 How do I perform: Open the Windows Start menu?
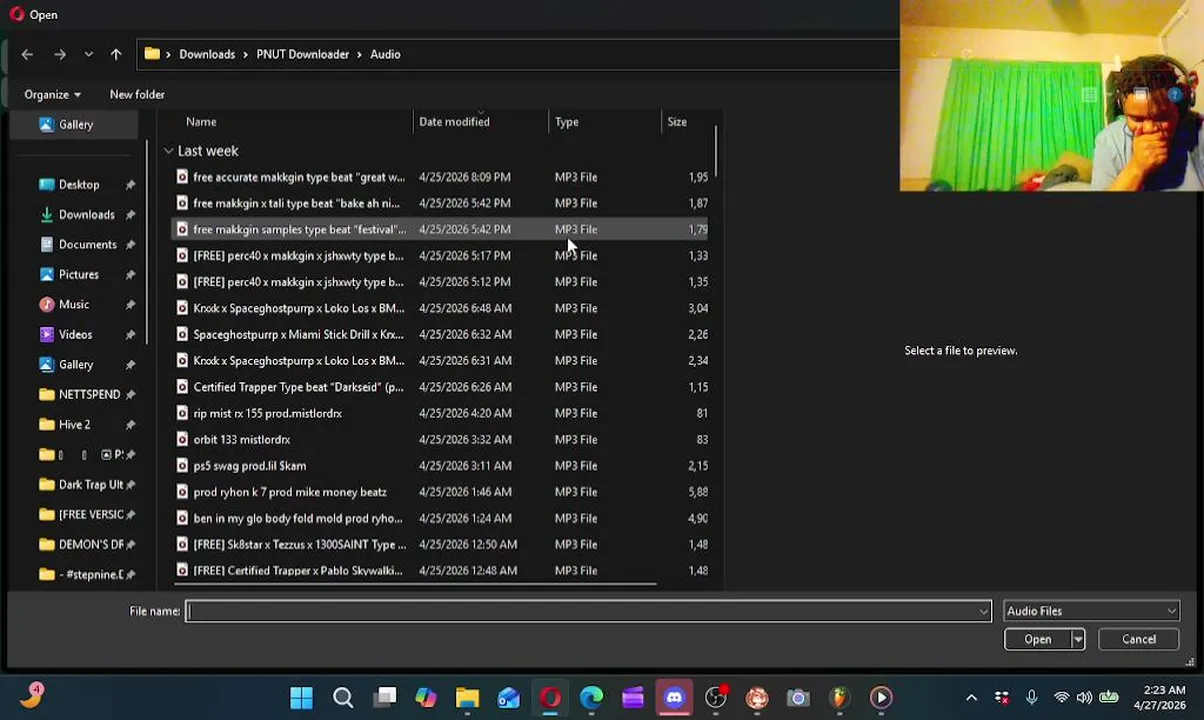coord(301,697)
